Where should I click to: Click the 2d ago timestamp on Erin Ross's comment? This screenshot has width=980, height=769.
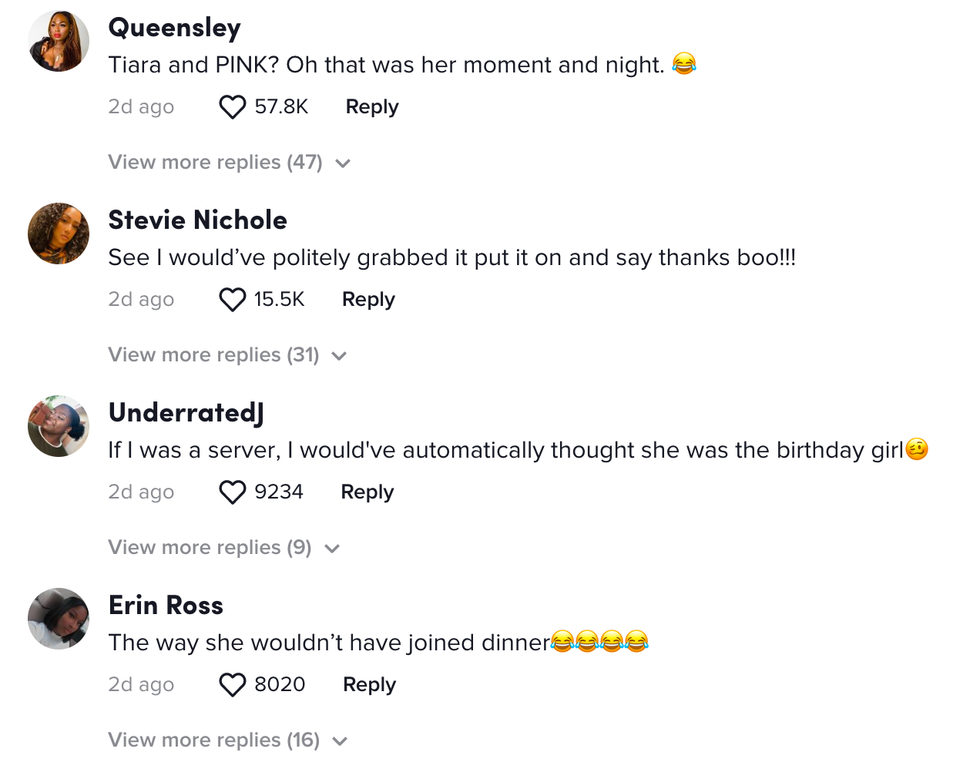pyautogui.click(x=140, y=684)
